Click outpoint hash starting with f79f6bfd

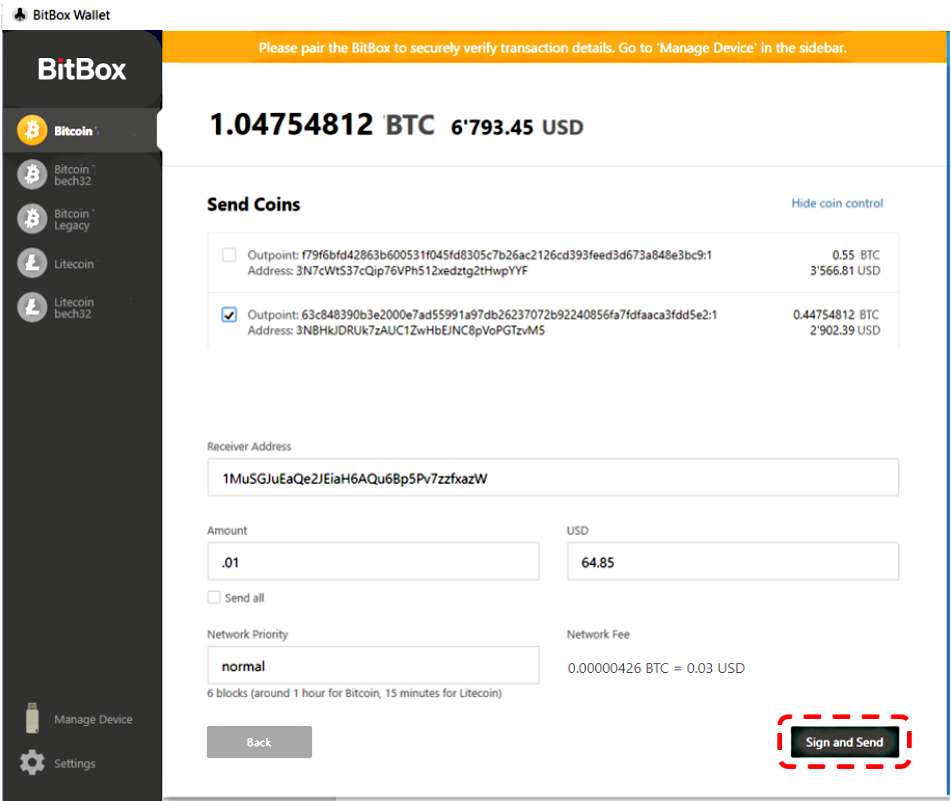click(506, 255)
